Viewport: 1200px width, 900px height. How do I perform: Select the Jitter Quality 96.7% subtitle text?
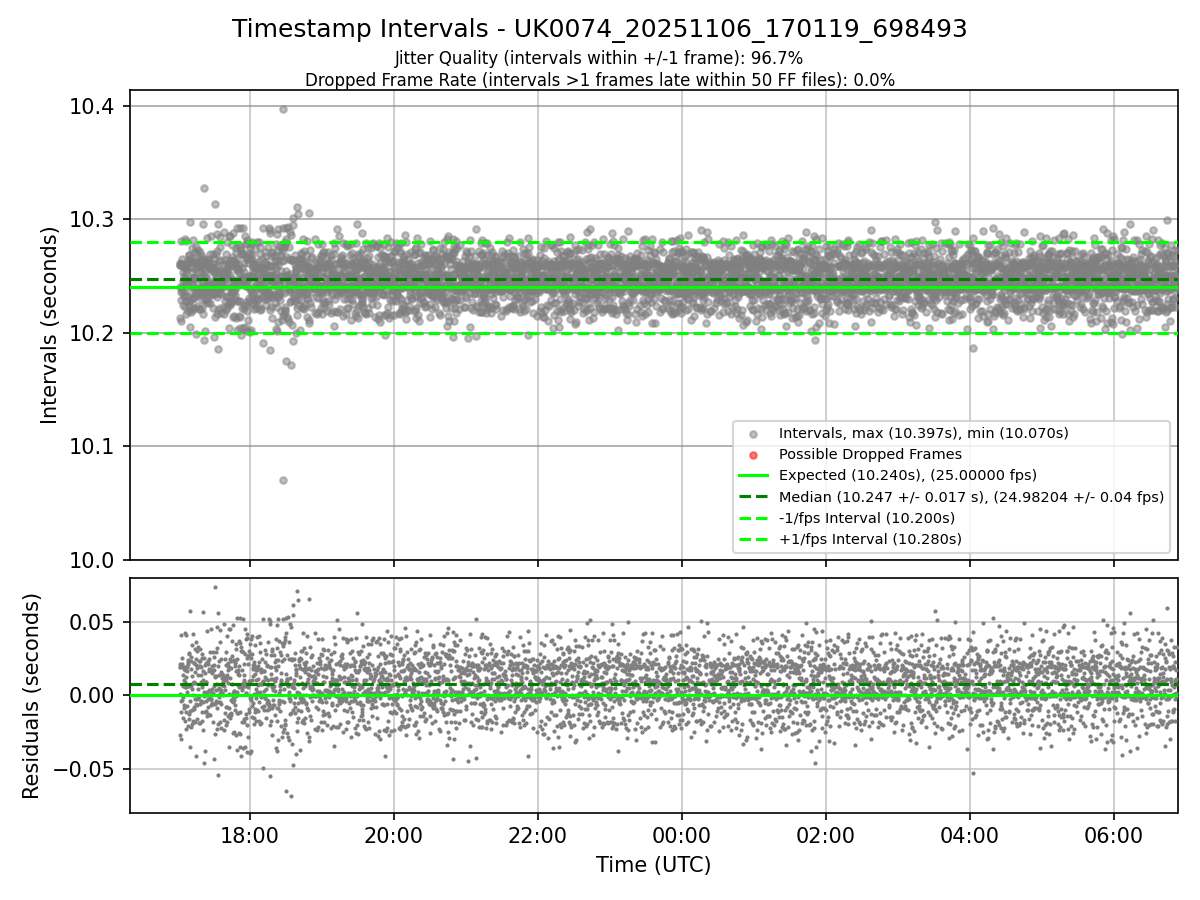click(599, 58)
